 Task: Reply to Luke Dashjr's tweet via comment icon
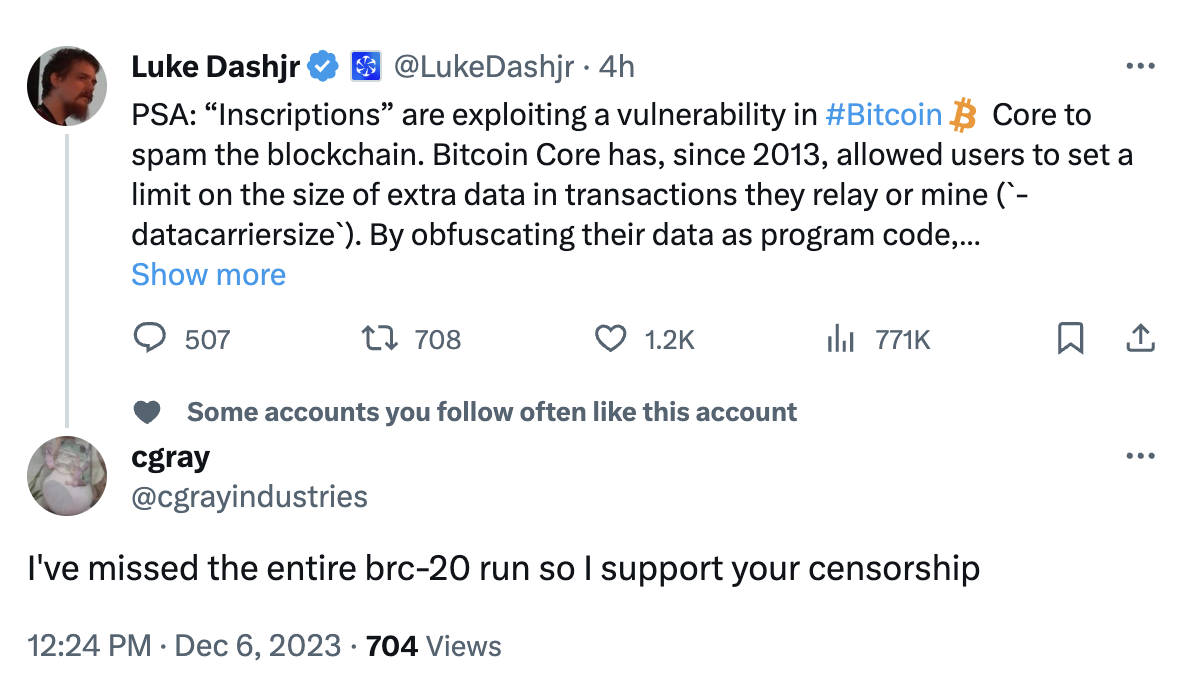click(x=150, y=340)
